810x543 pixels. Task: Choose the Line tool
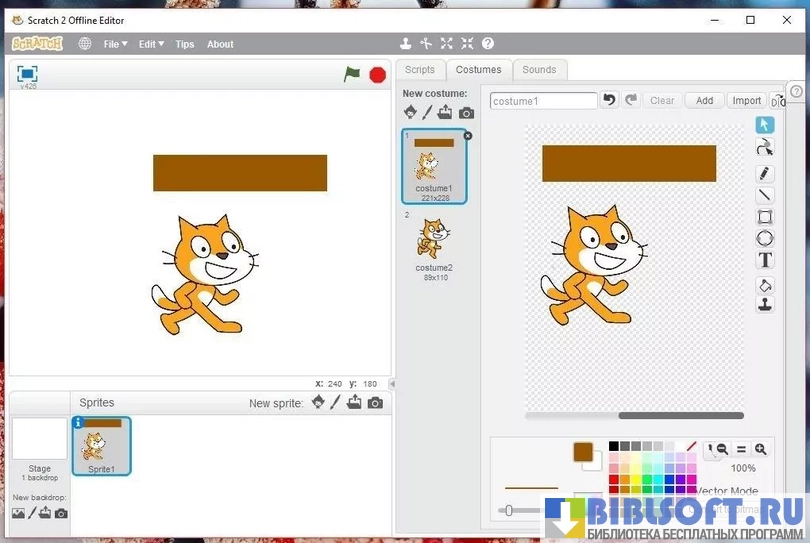(765, 195)
